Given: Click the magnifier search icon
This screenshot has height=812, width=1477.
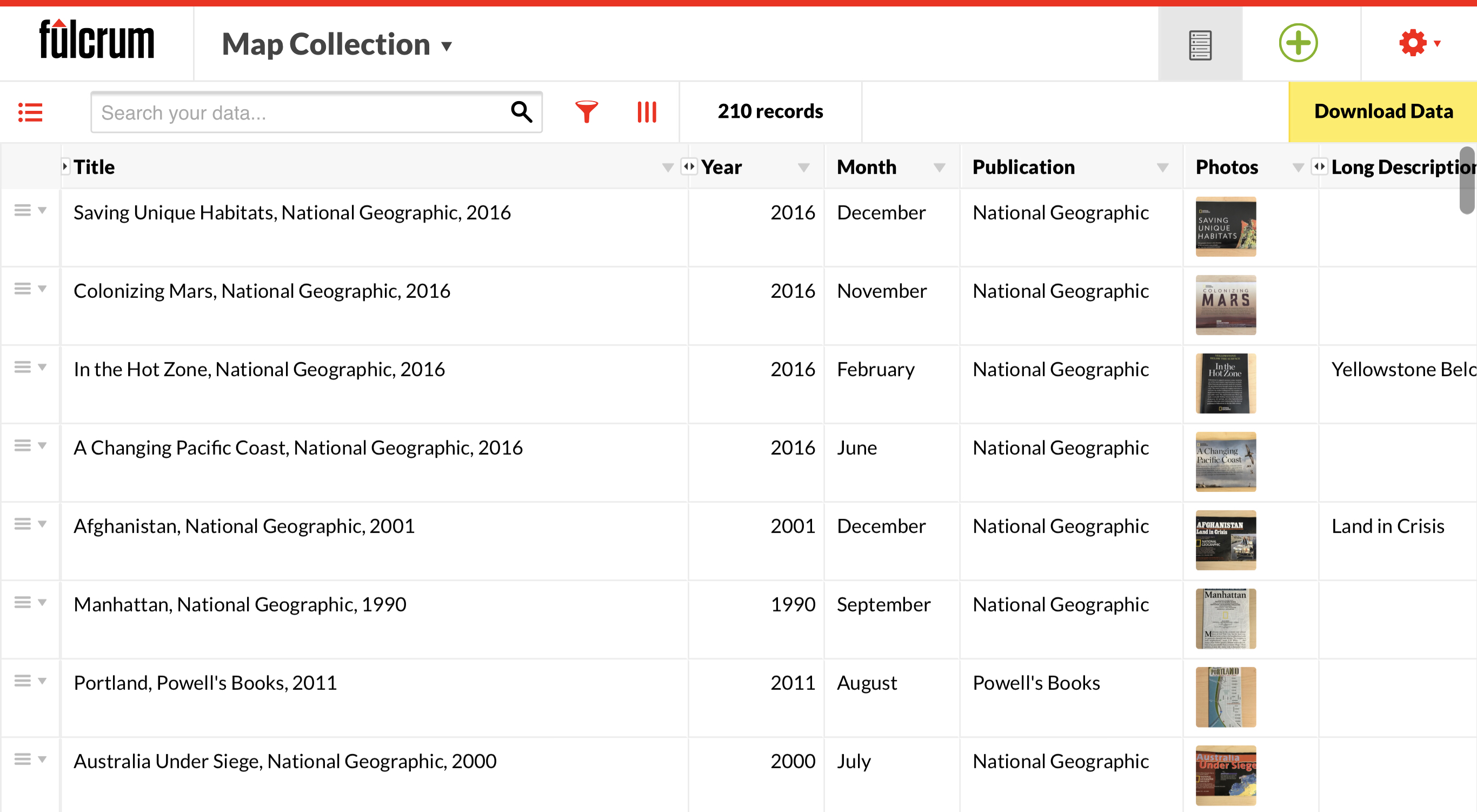Looking at the screenshot, I should pyautogui.click(x=521, y=112).
